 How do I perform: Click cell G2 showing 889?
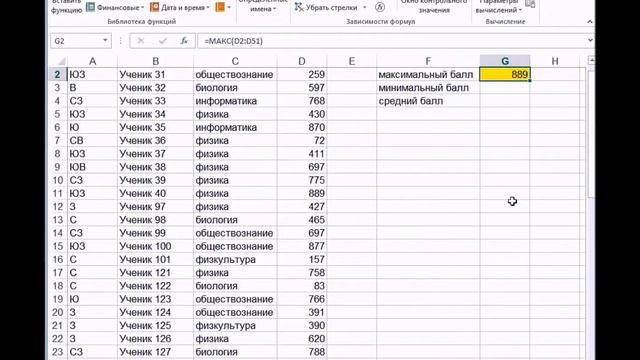tap(505, 74)
